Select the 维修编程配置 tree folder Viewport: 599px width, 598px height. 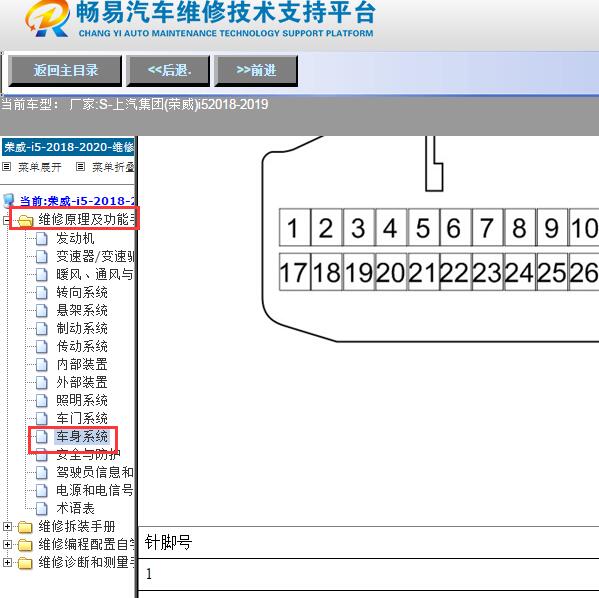tap(87, 544)
